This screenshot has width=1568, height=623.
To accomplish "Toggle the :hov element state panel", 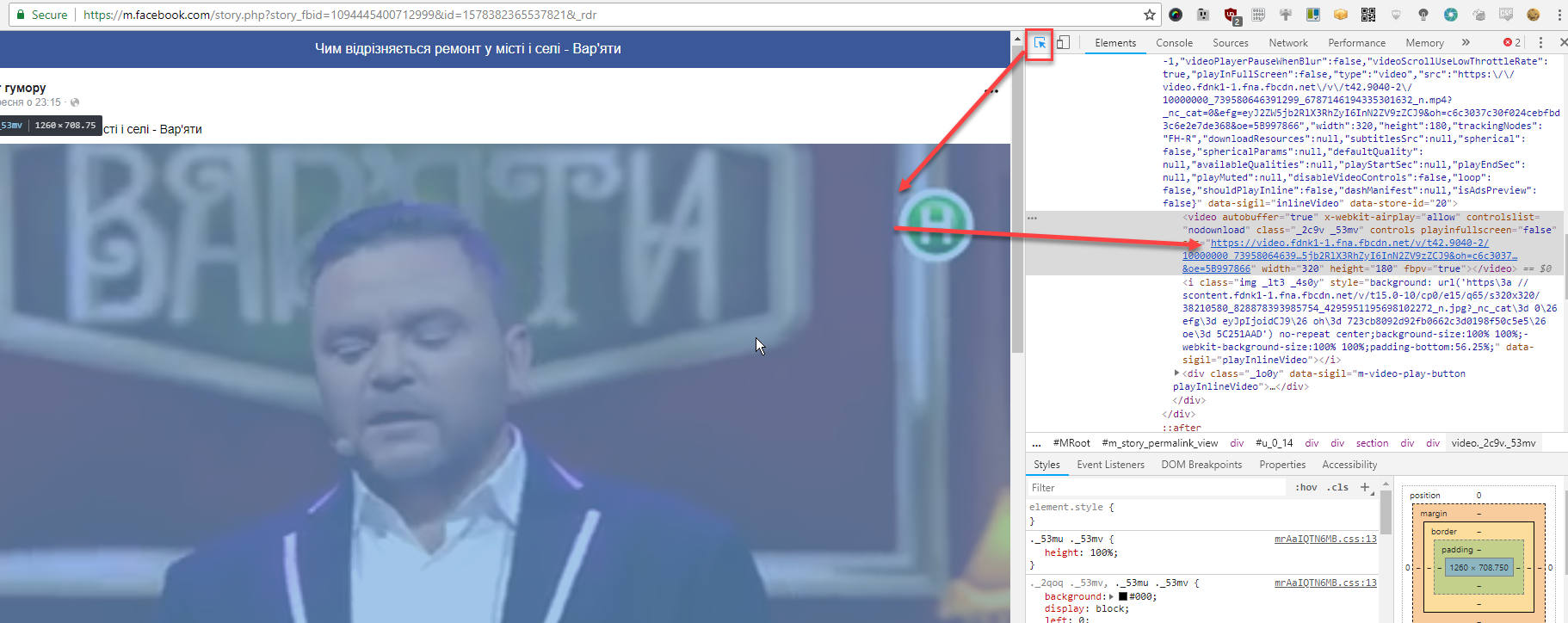I will pyautogui.click(x=1306, y=487).
